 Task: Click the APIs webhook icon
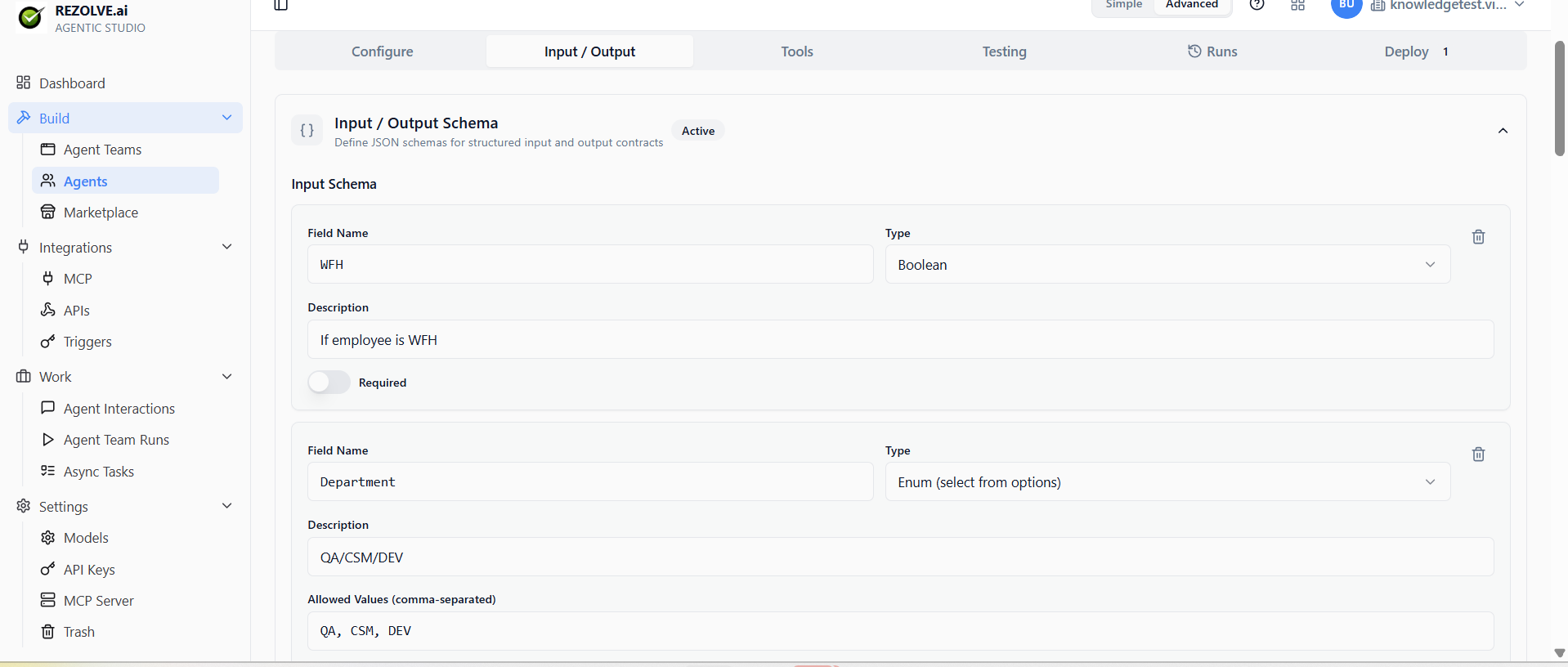coord(48,310)
